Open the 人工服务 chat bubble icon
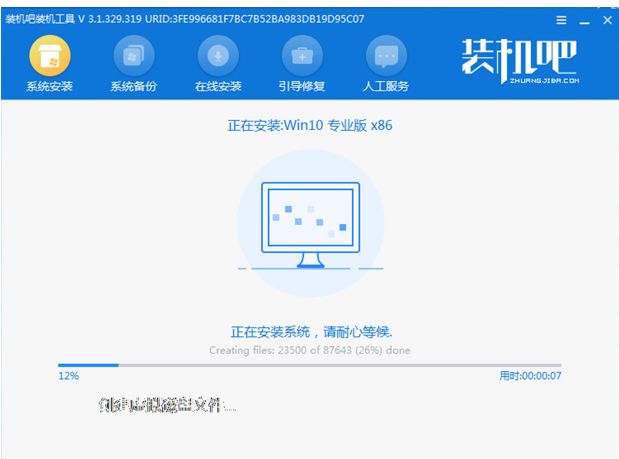Image resolution: width=619 pixels, height=459 pixels. click(387, 54)
